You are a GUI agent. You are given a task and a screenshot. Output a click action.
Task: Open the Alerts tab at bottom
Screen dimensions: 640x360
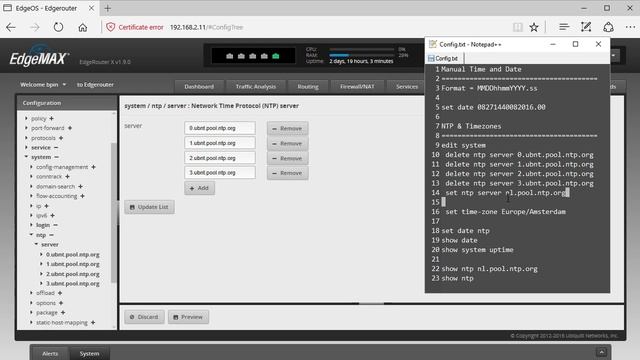[50, 353]
